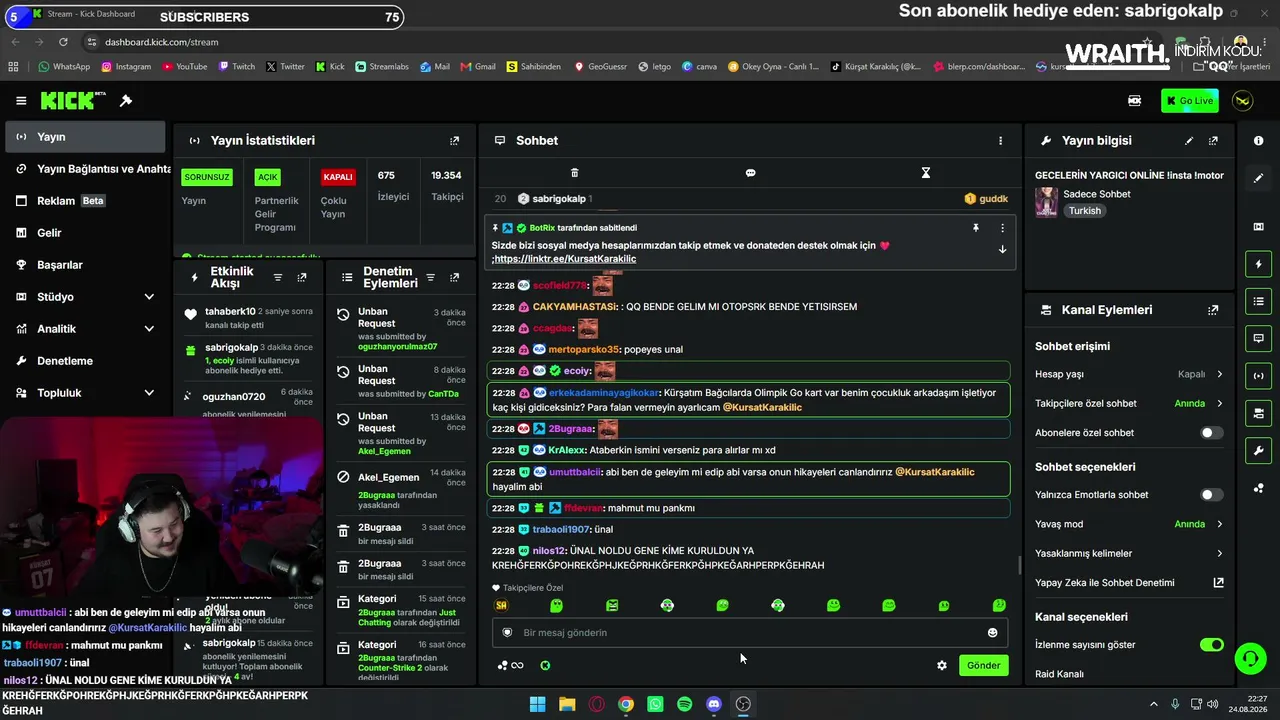Open the emoji picker in the message box
1280x720 pixels.
coord(992,632)
